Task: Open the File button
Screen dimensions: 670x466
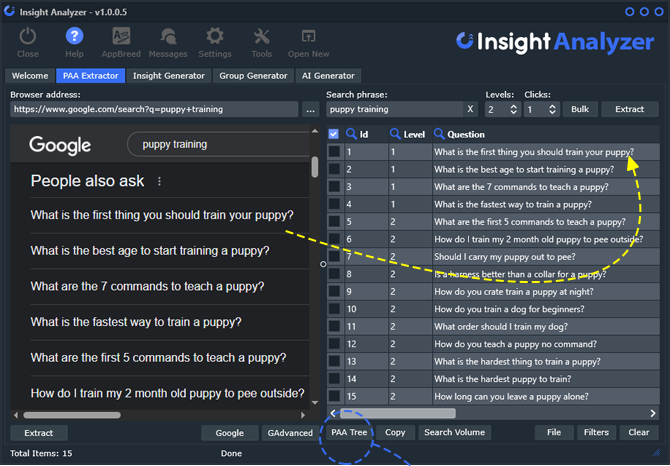Action: click(554, 432)
